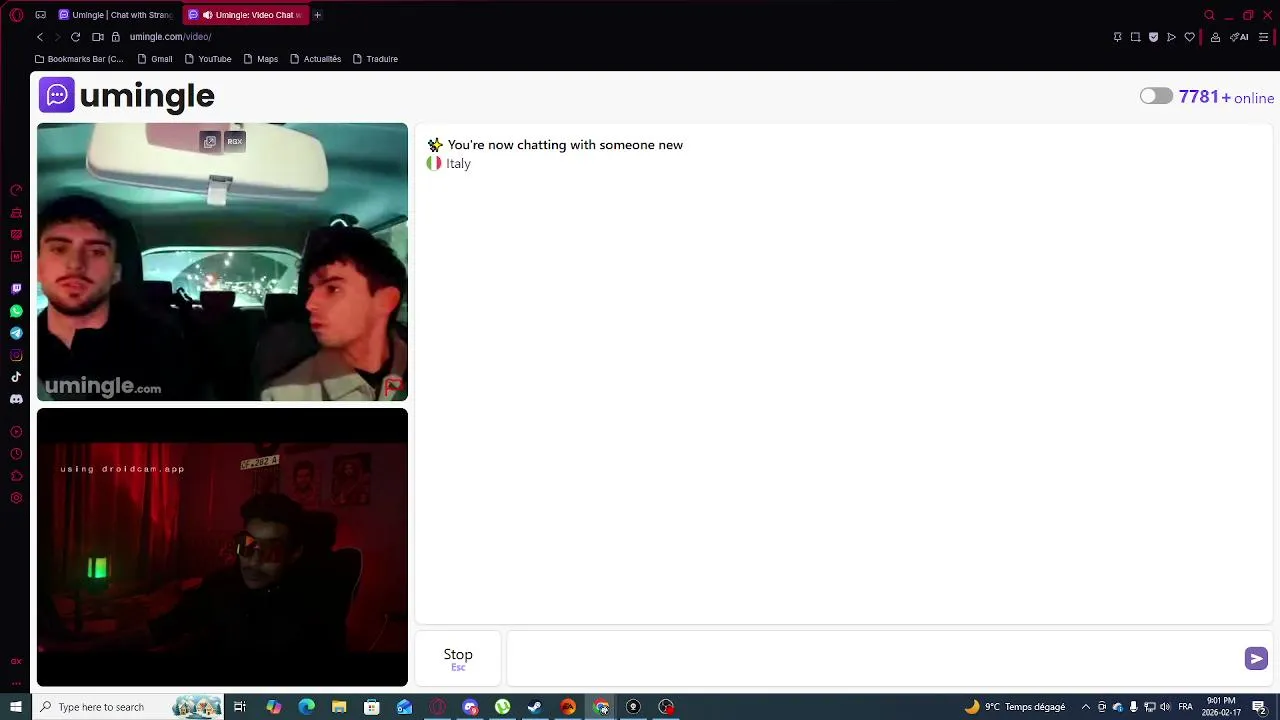The width and height of the screenshot is (1280, 720).
Task: Switch to 'Umingle | Chat with Strangers' tab
Action: [x=115, y=15]
